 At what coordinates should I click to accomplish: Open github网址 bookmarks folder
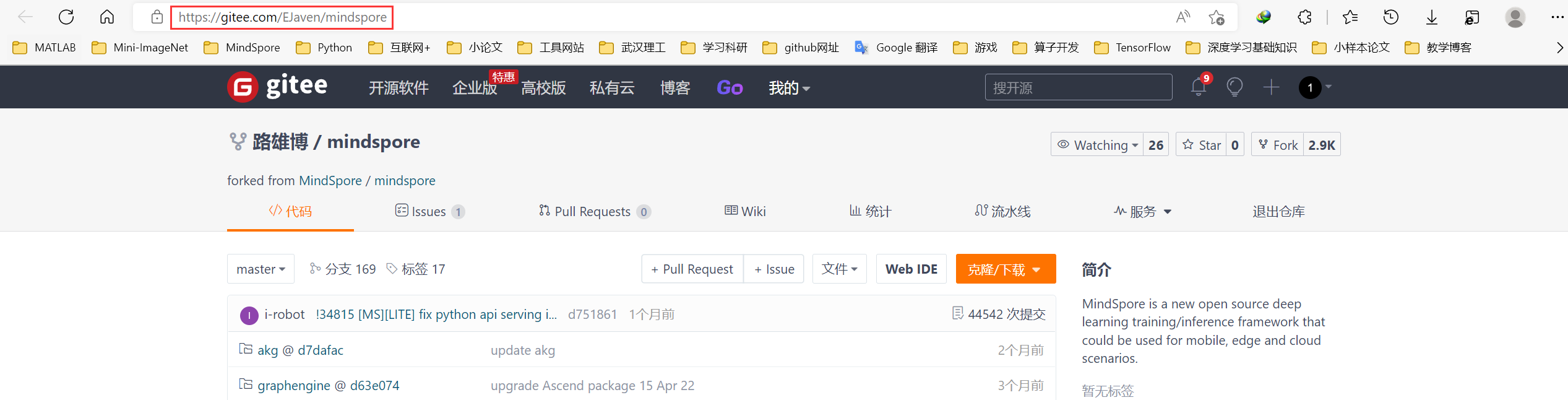(801, 48)
